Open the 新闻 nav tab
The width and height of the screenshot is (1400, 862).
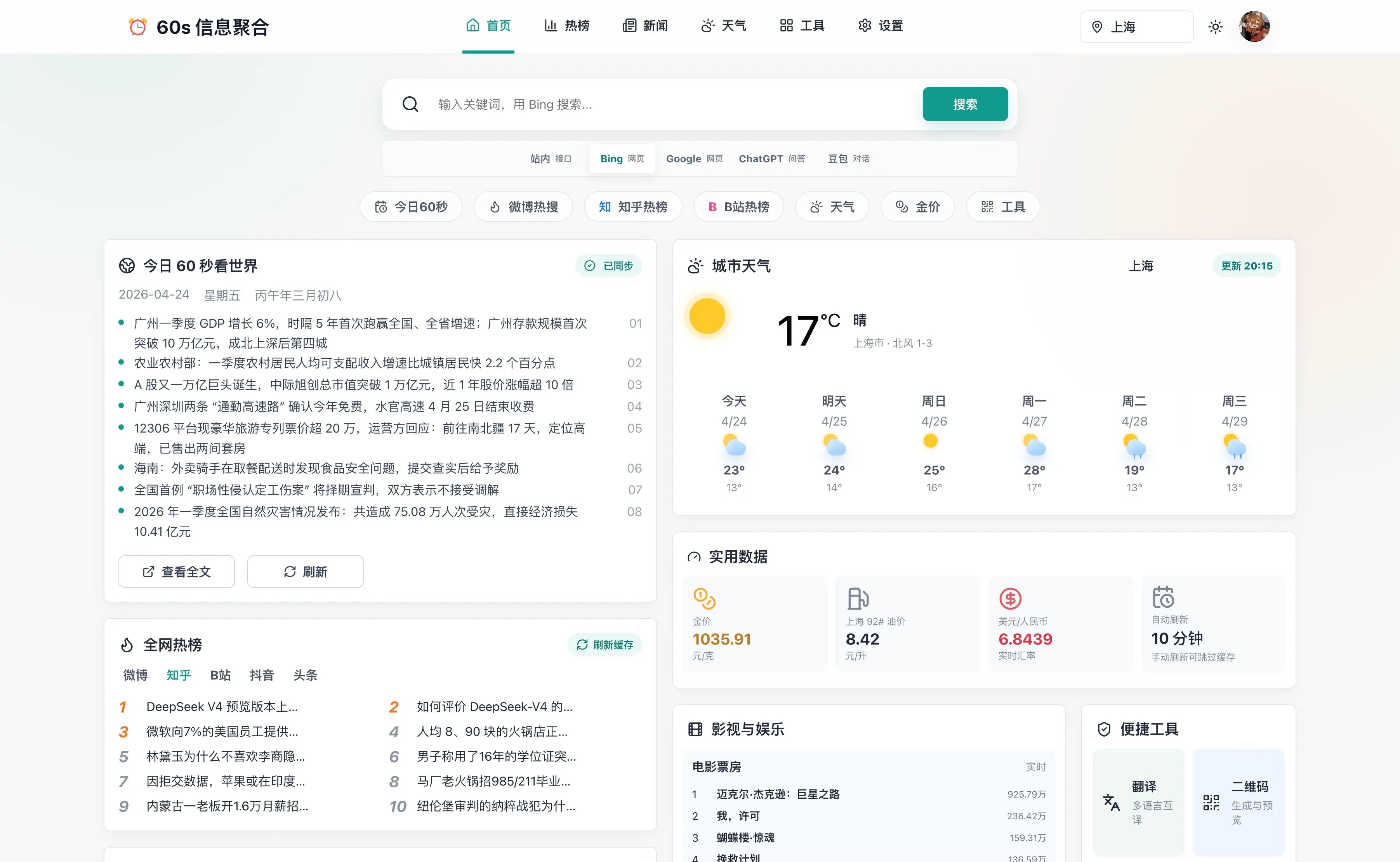click(645, 26)
